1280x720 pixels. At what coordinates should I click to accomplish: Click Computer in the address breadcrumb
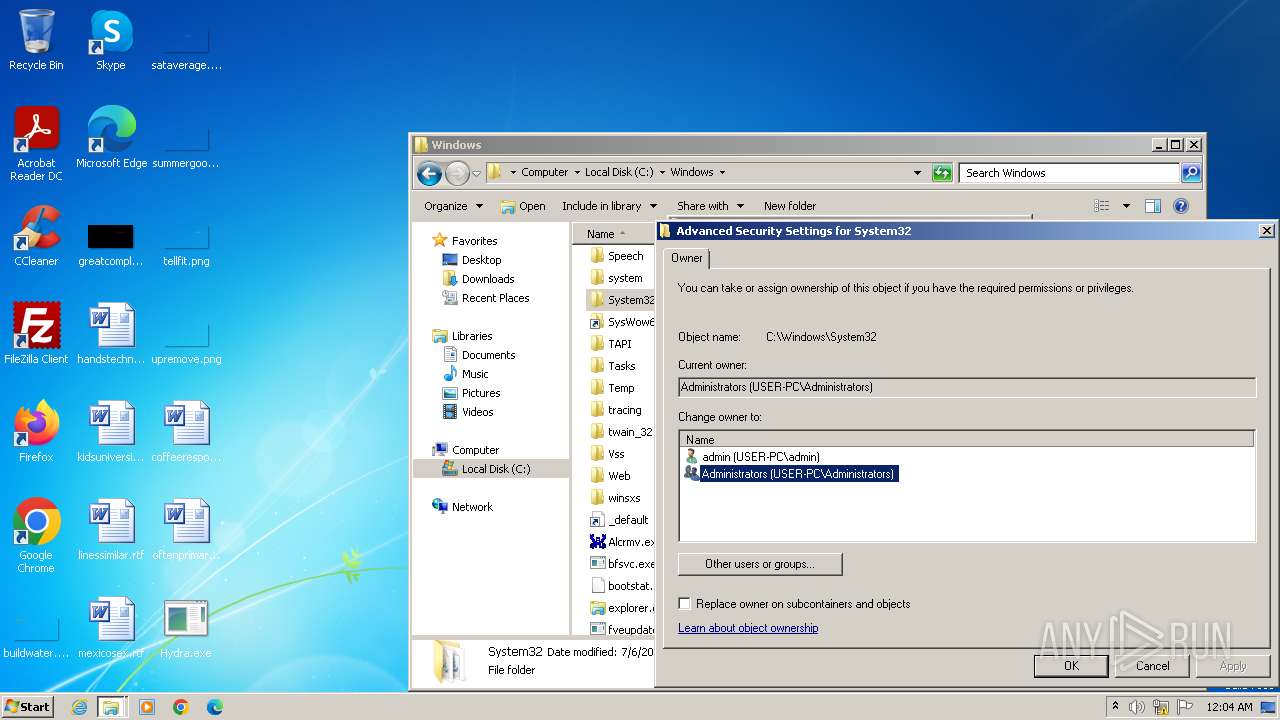tap(545, 172)
